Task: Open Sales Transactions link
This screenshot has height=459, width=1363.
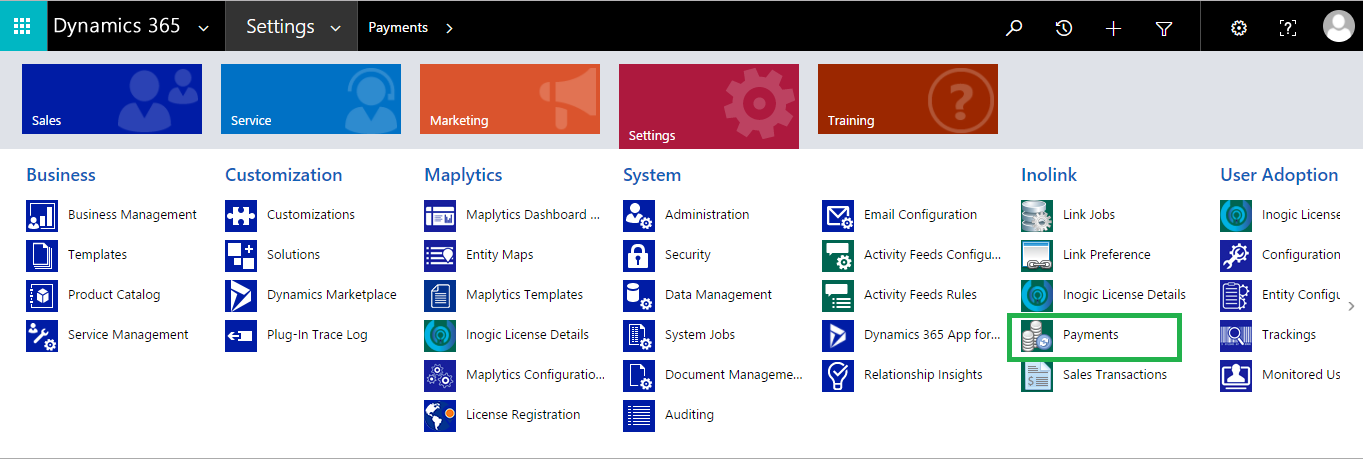Action: (x=1115, y=375)
